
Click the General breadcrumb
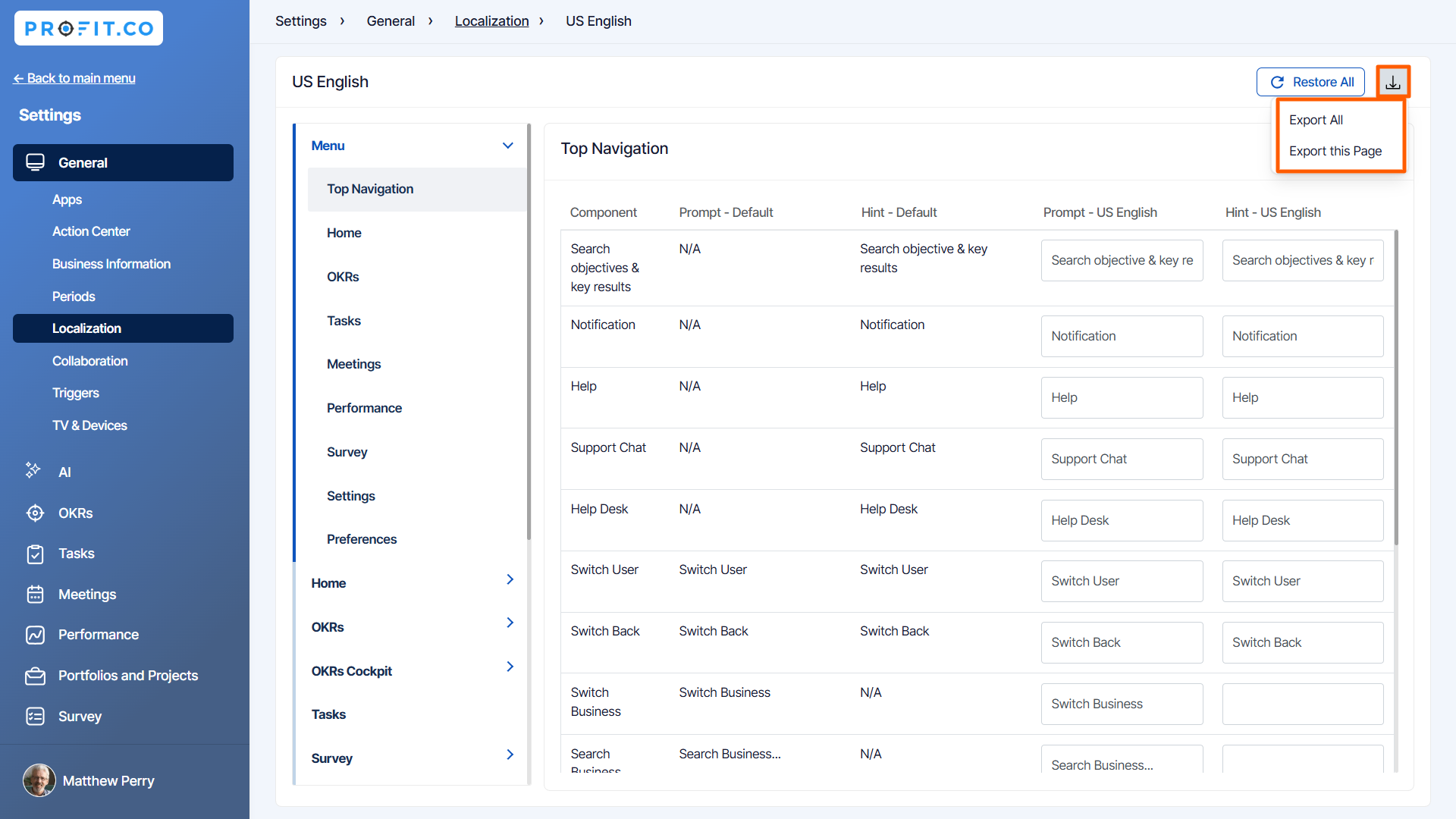[x=391, y=21]
